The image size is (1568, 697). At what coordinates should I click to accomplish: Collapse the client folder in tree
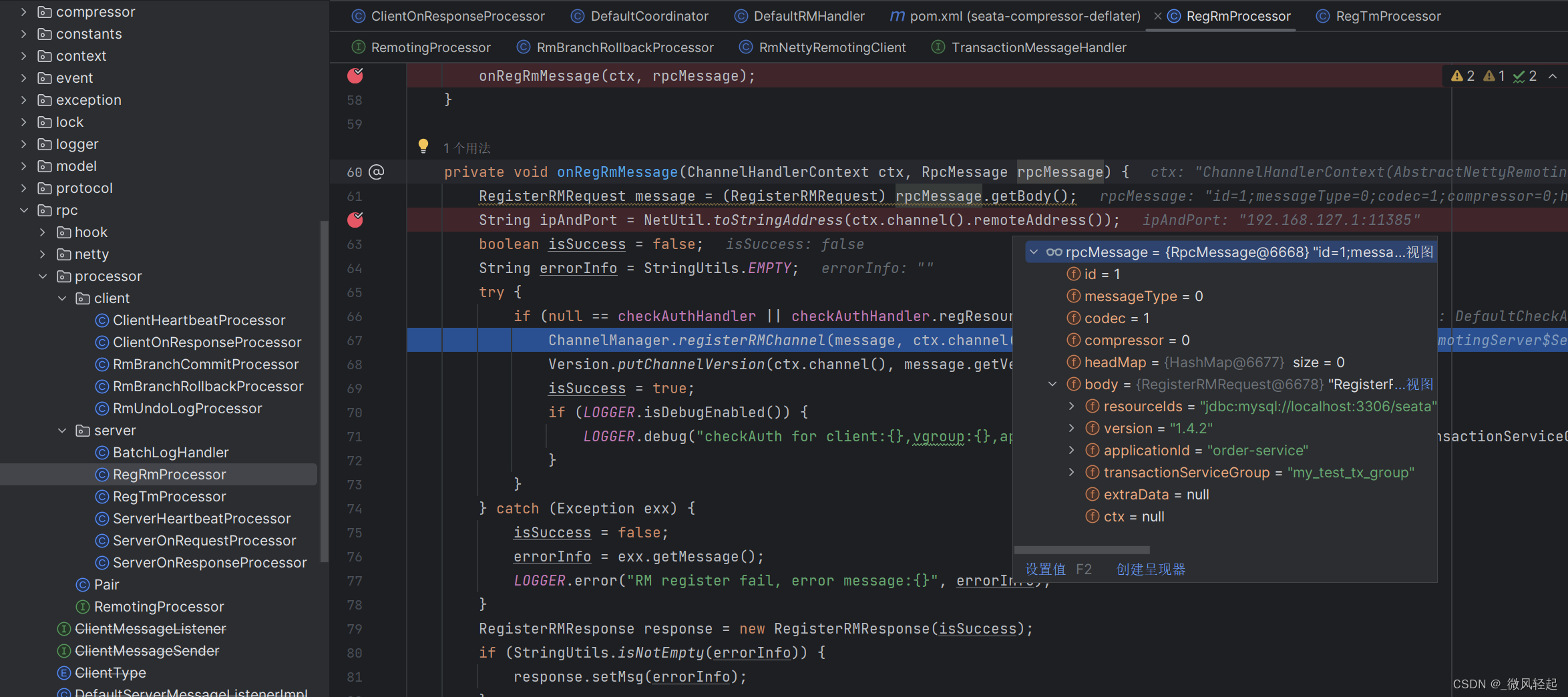[x=62, y=298]
